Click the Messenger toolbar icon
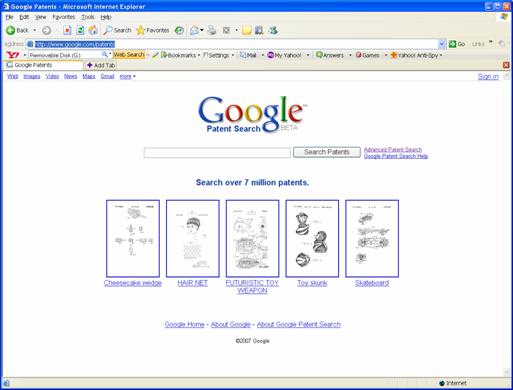 [x=273, y=30]
